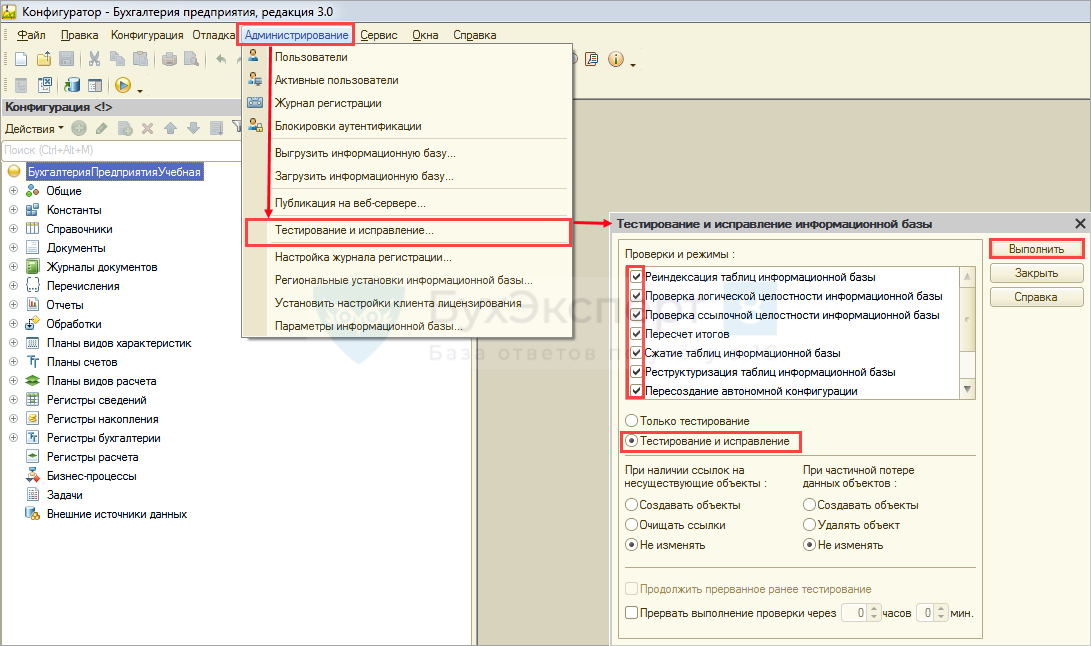Expand the 'Журналы документов' tree node
This screenshot has height=646, width=1091.
tap(13, 266)
